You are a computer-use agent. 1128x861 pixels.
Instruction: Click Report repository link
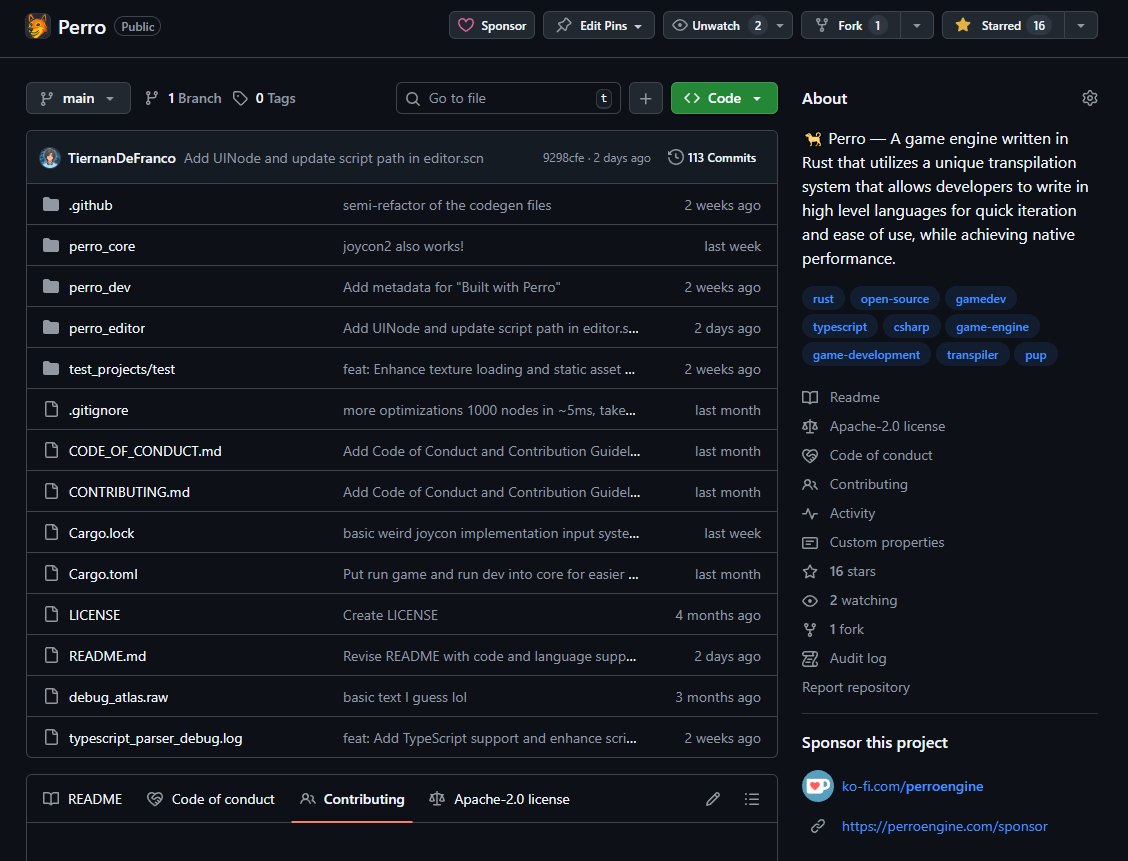[855, 687]
